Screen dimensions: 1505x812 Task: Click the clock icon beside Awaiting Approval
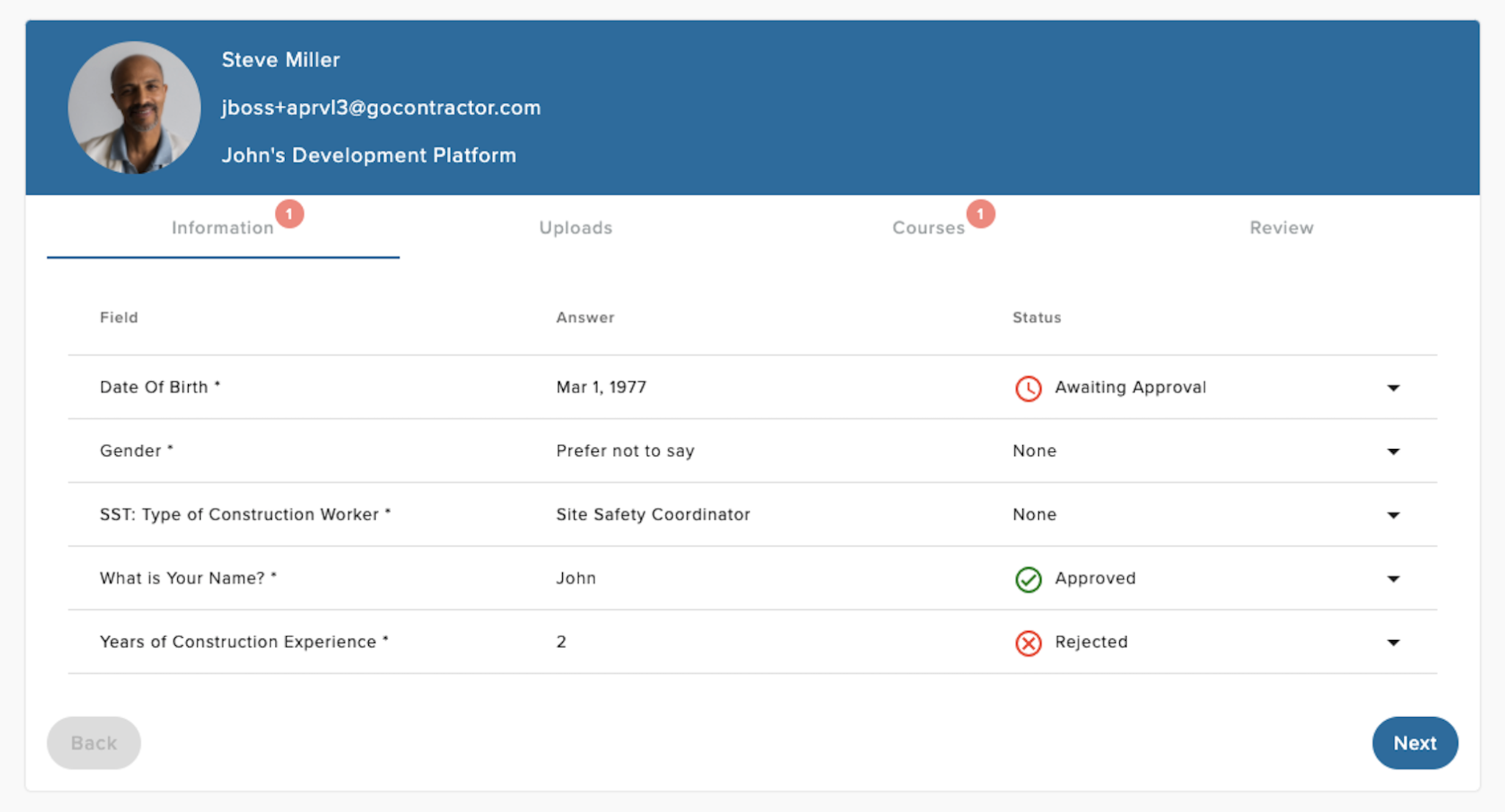(1029, 387)
